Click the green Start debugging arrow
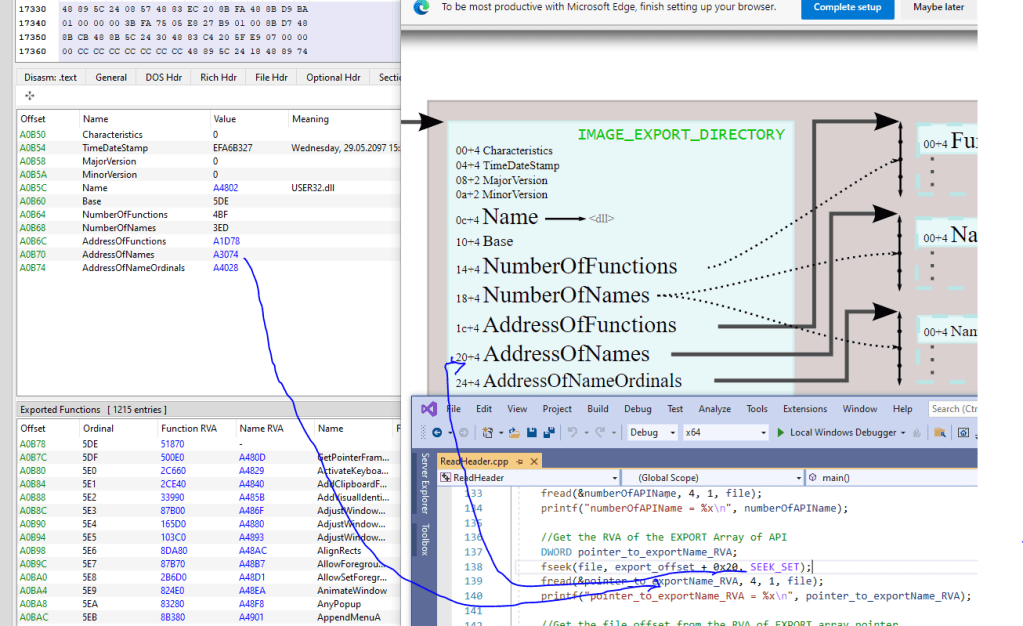Image resolution: width=1023 pixels, height=626 pixels. (780, 433)
